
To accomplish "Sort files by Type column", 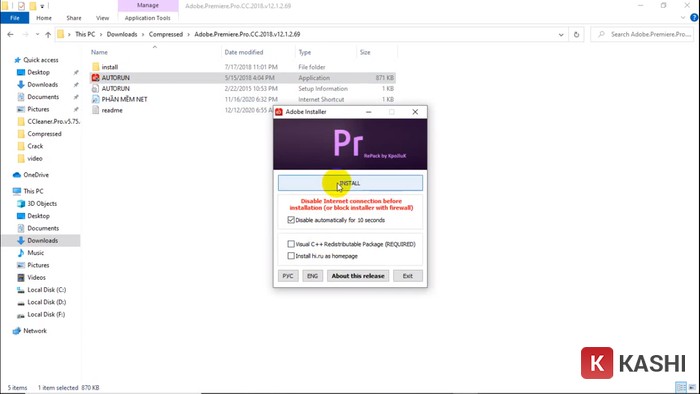I will tap(305, 52).
